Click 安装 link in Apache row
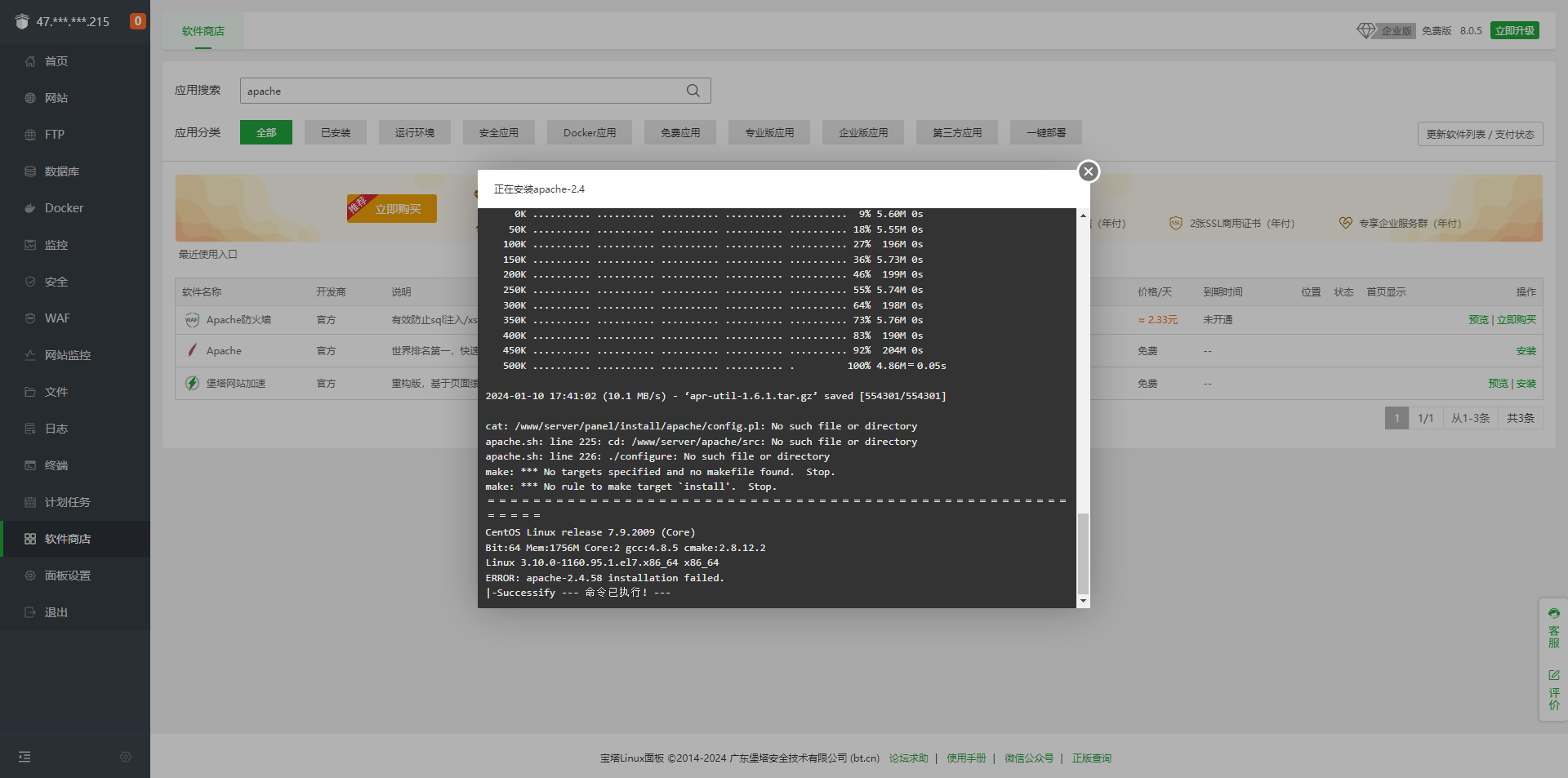The image size is (1568, 778). tap(1526, 351)
